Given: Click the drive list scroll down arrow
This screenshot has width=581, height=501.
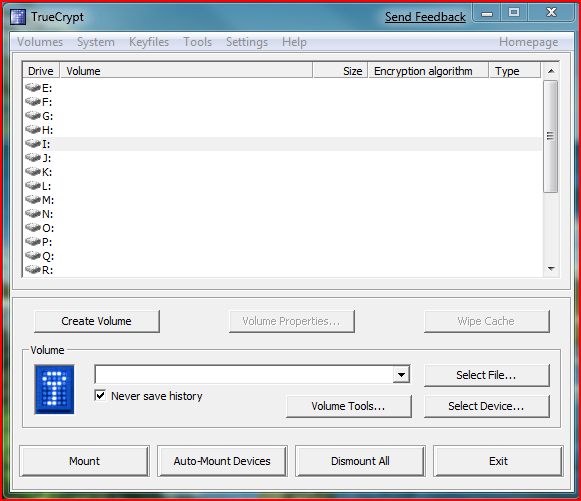Looking at the screenshot, I should click(551, 269).
